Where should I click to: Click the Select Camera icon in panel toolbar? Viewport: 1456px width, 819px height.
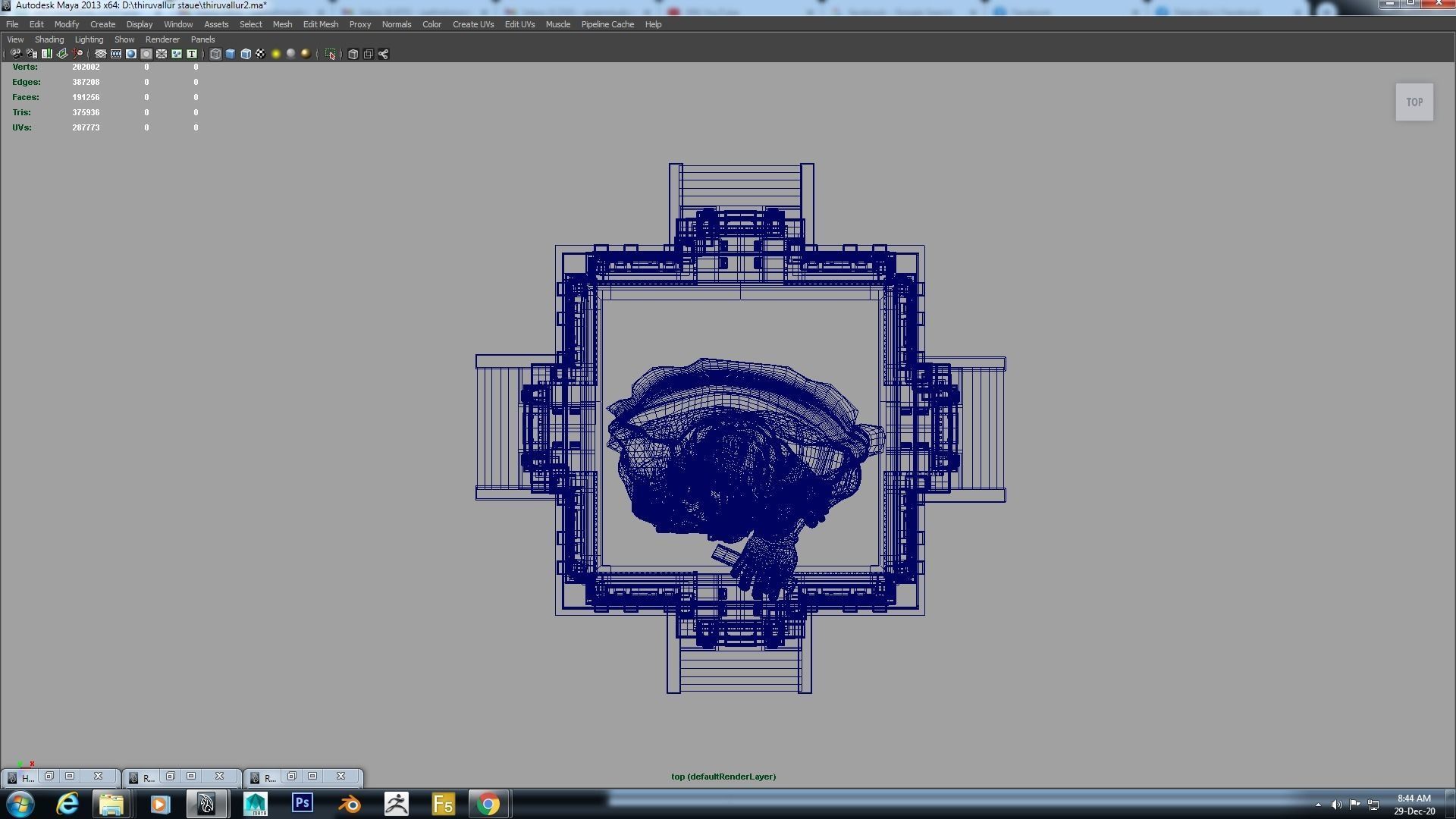(16, 54)
